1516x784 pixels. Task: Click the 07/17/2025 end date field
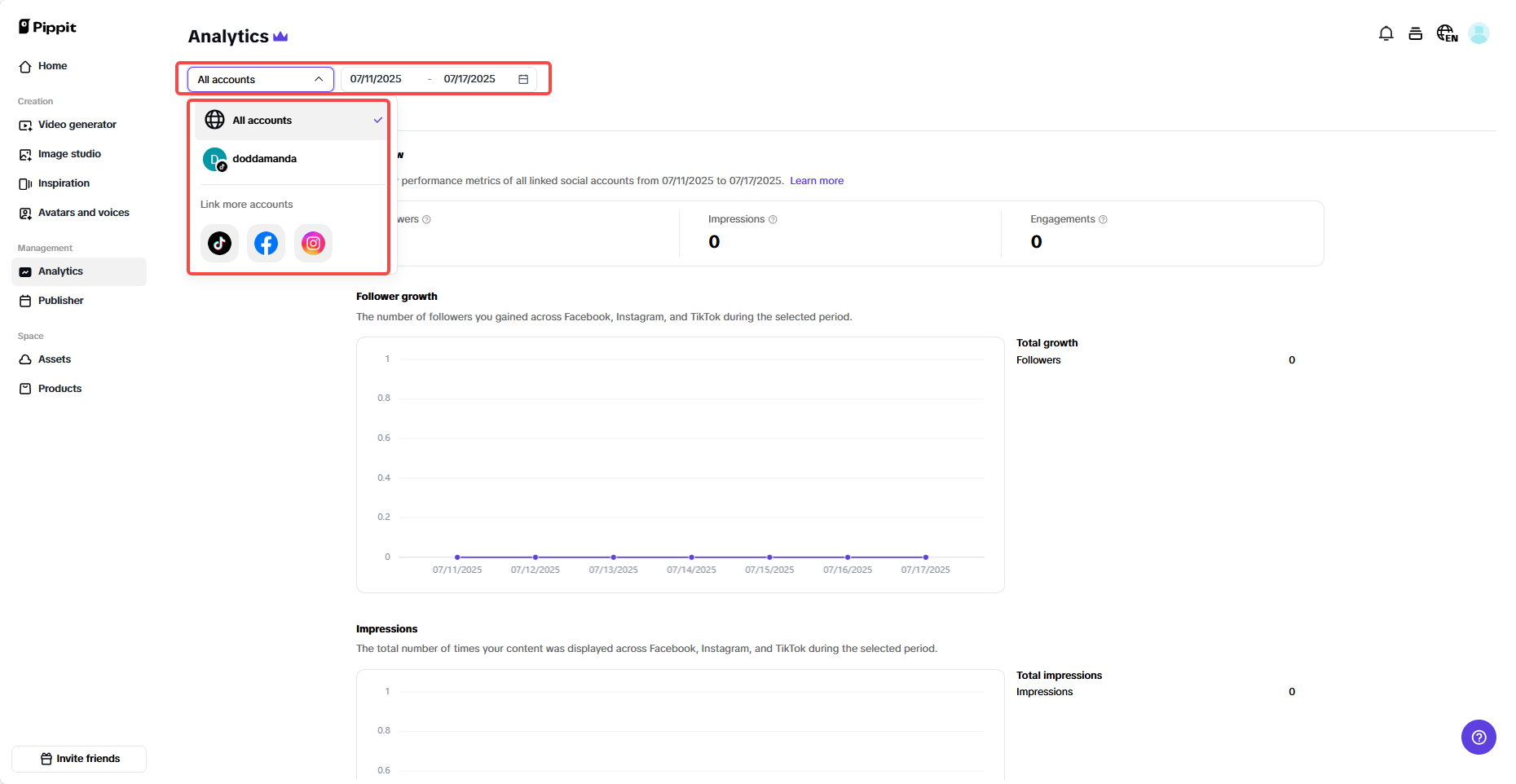coord(469,79)
